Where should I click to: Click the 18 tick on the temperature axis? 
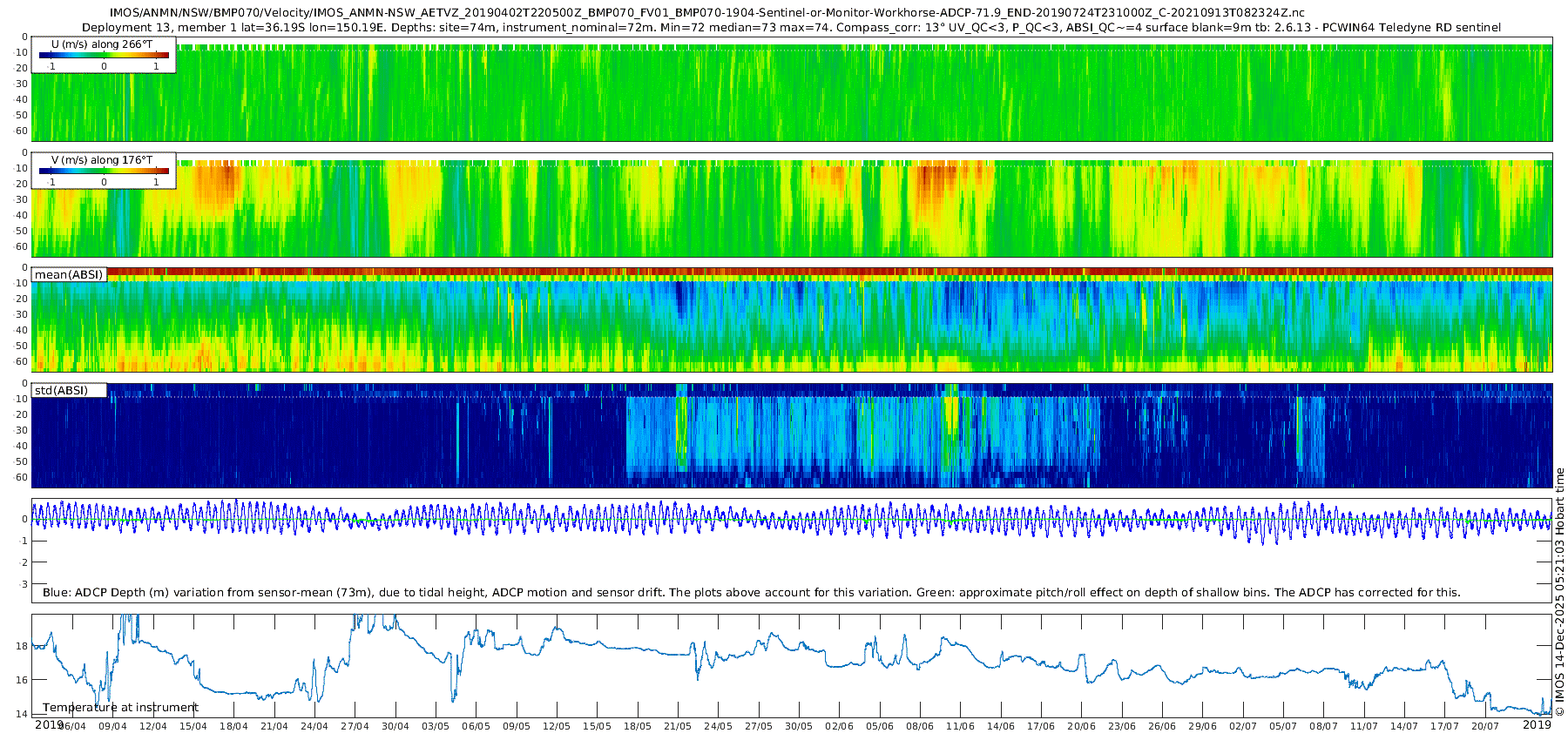pos(22,646)
